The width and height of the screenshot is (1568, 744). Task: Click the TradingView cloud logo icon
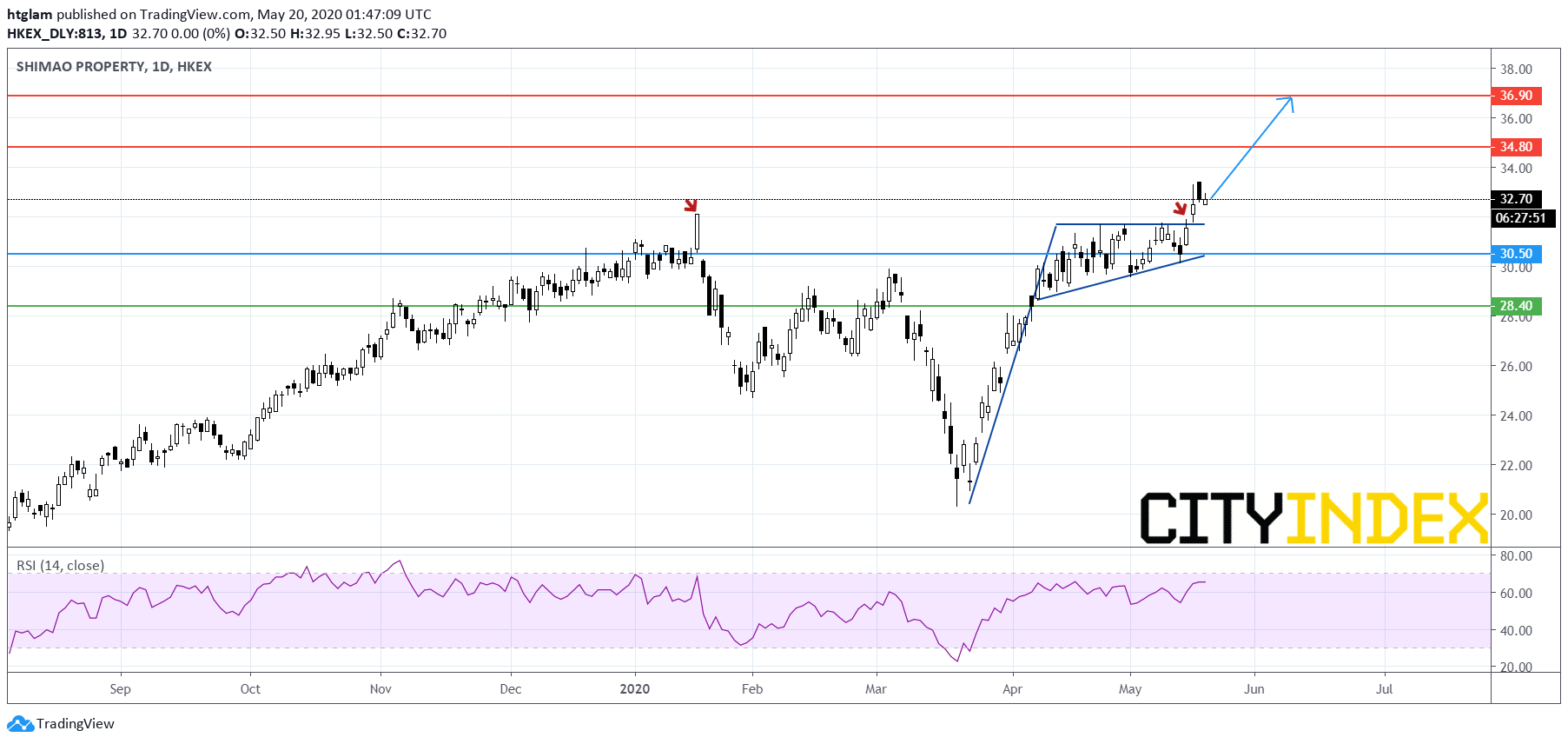(20, 723)
